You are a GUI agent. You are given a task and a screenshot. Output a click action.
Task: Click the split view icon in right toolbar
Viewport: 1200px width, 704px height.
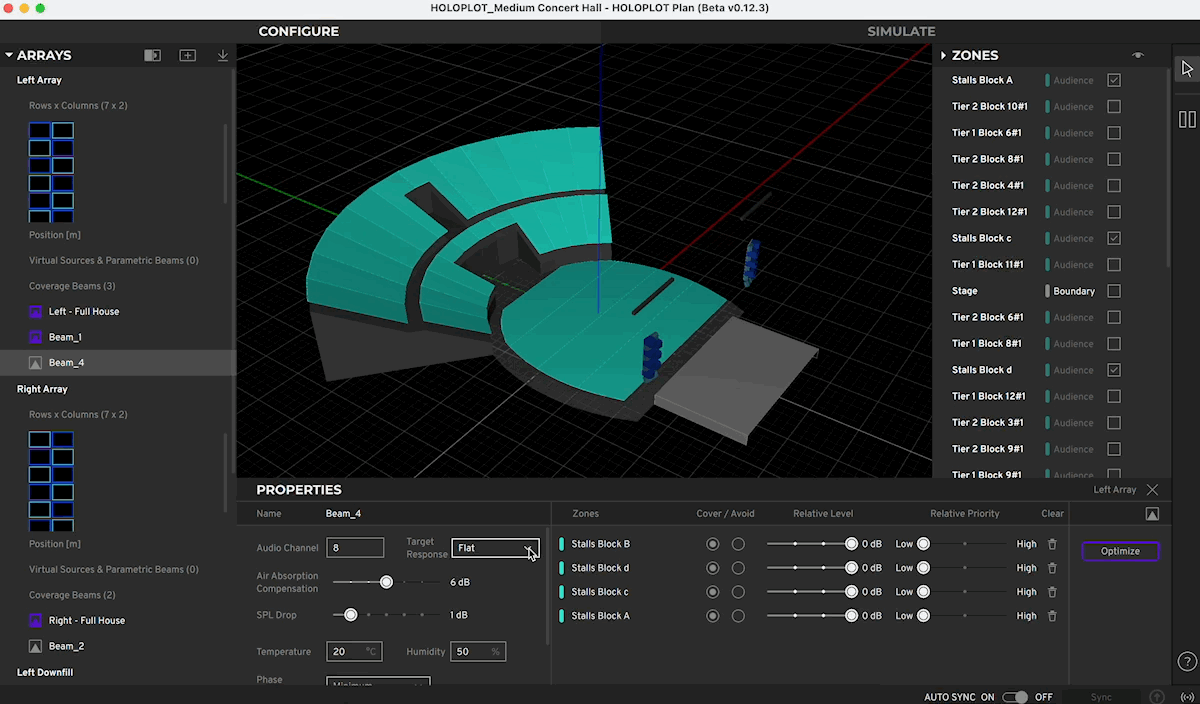pos(1187,119)
